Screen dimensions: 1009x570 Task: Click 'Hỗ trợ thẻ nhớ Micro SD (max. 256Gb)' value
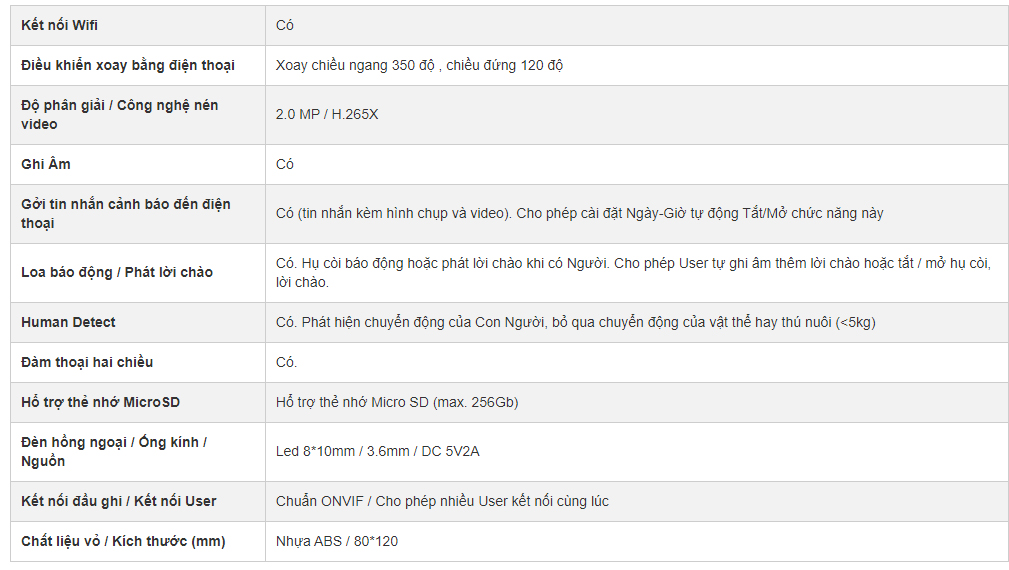[x=397, y=402]
